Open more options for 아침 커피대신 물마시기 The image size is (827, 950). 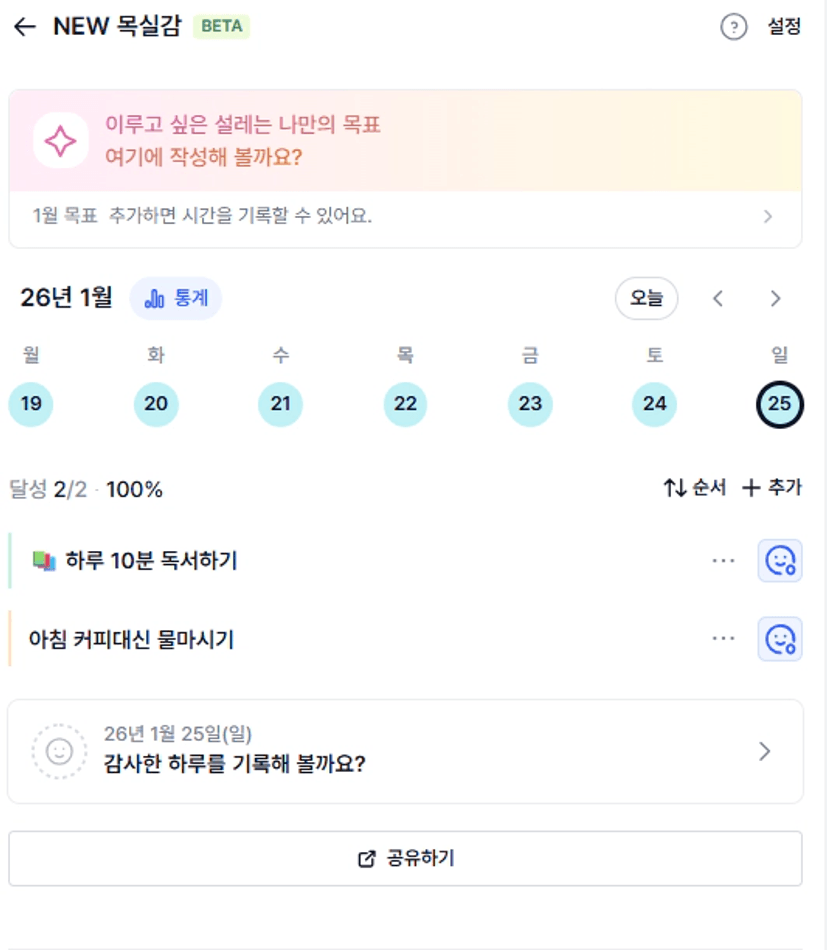[723, 639]
